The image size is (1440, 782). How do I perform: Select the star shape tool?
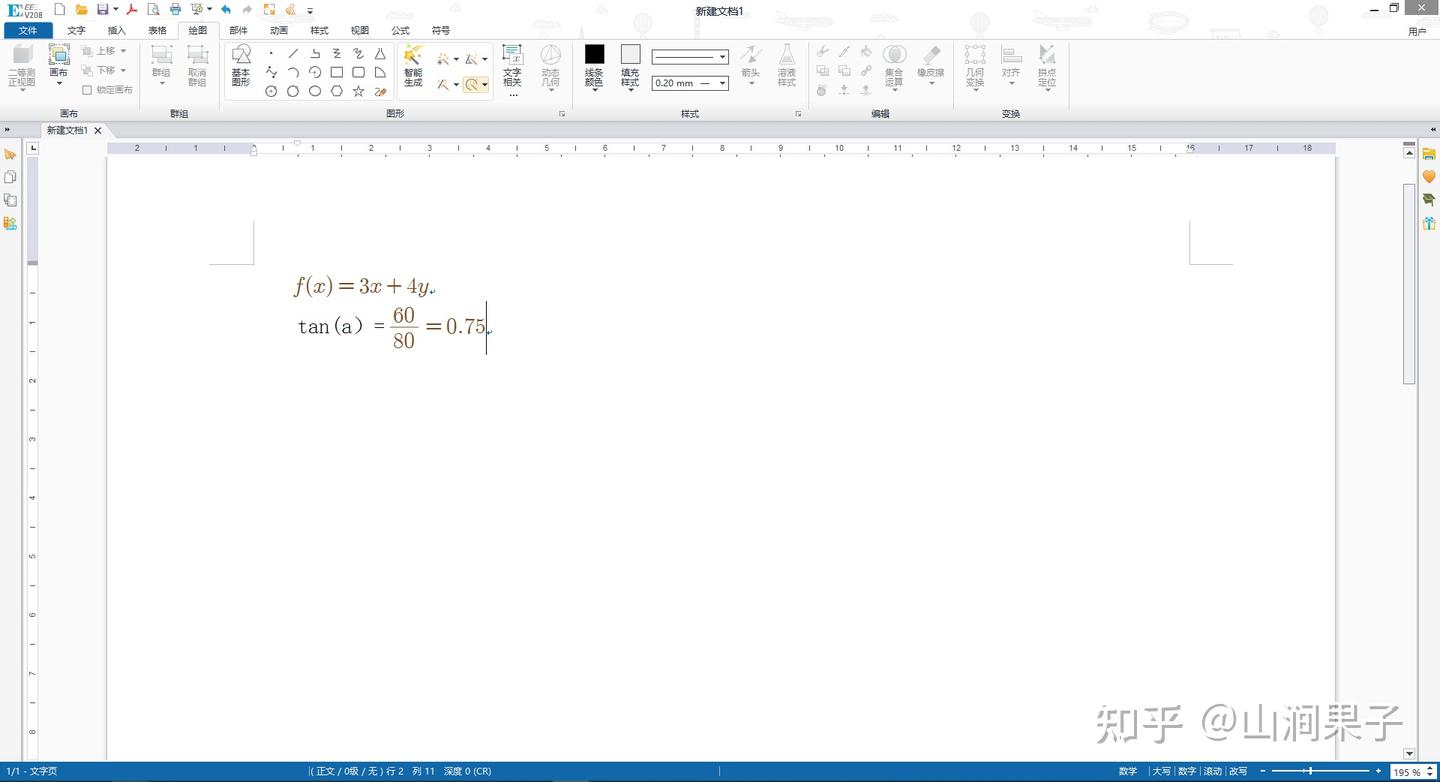point(358,91)
